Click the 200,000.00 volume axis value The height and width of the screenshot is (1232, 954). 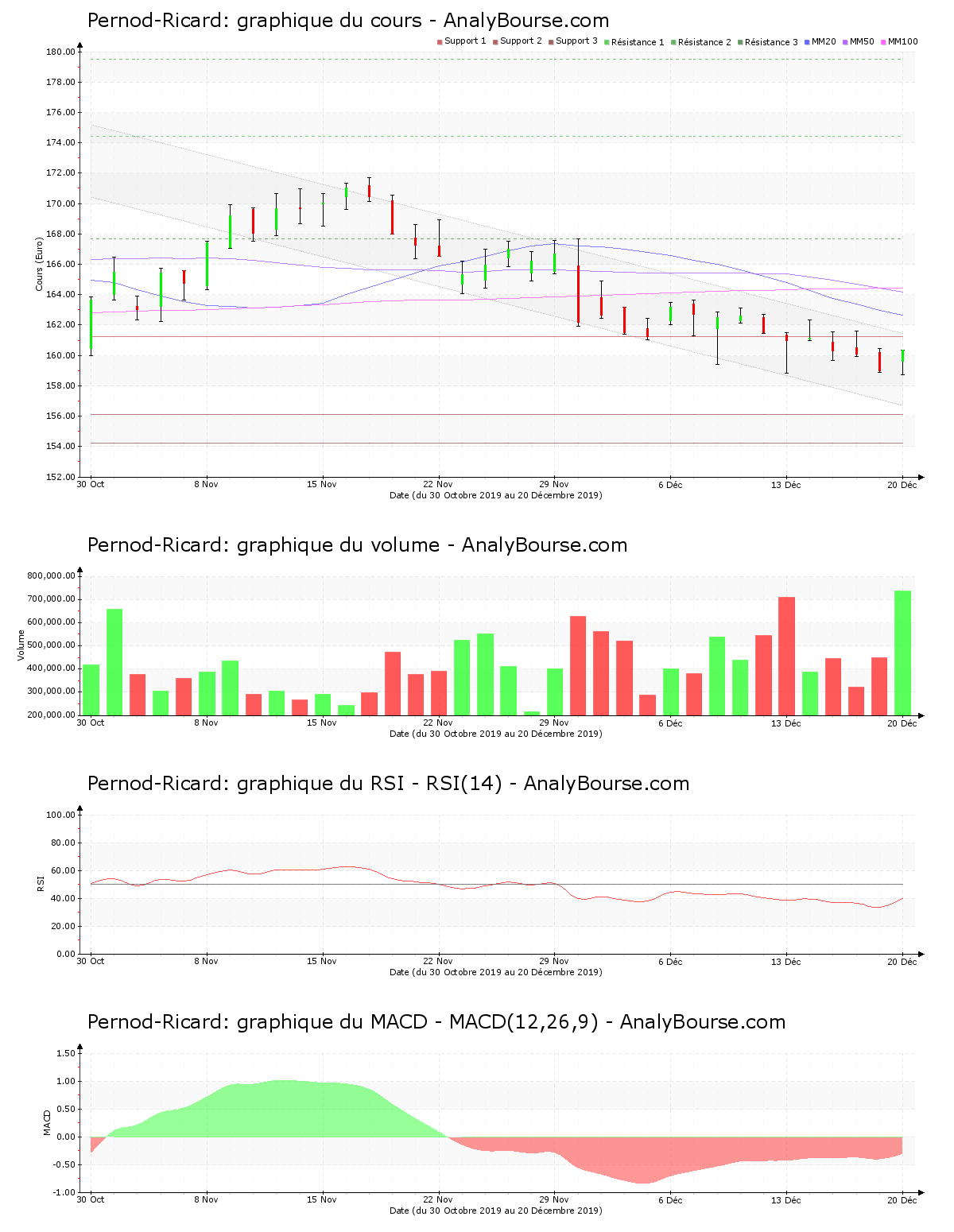51,715
